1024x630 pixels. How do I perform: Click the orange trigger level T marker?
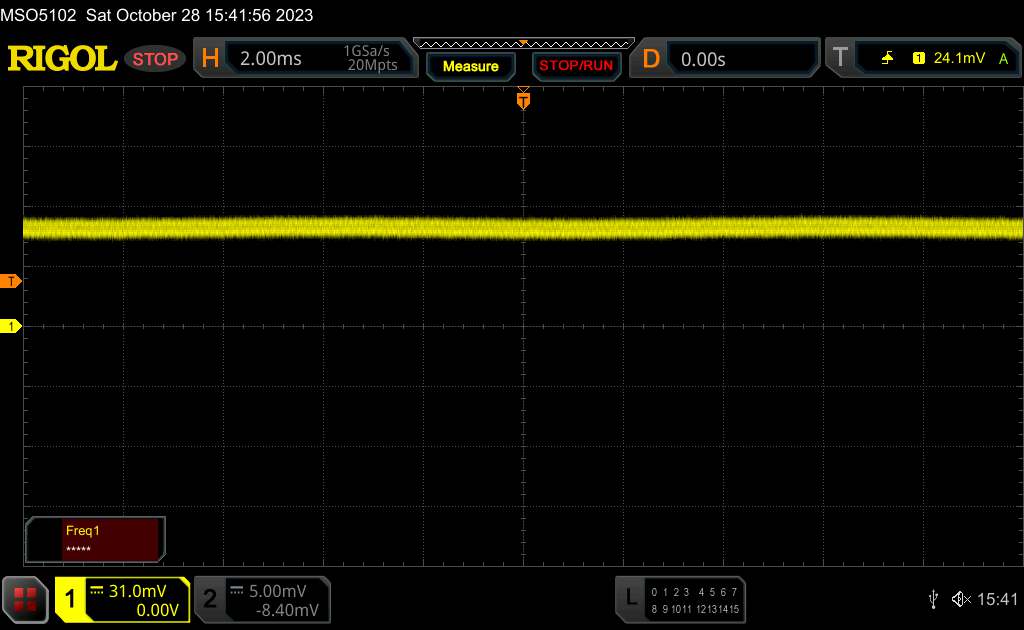[x=11, y=281]
